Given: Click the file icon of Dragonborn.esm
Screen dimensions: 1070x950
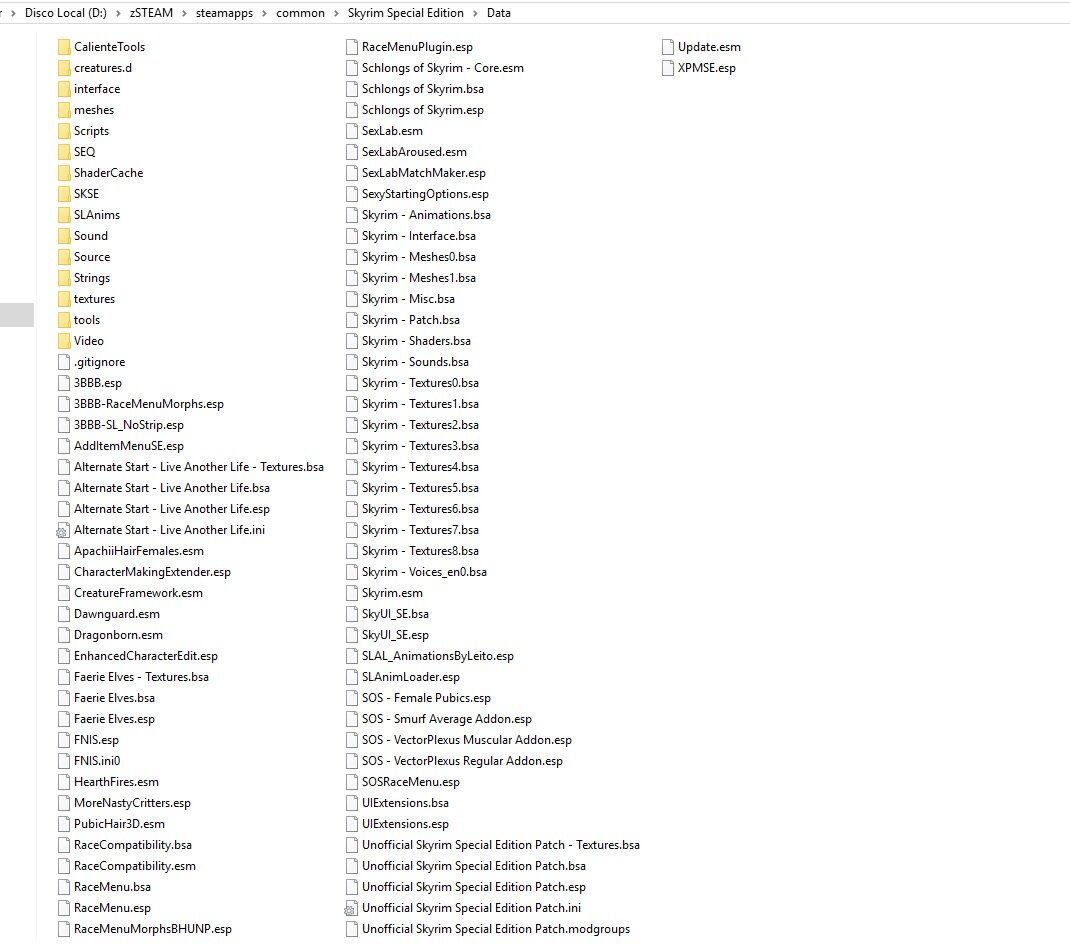Looking at the screenshot, I should pos(64,635).
